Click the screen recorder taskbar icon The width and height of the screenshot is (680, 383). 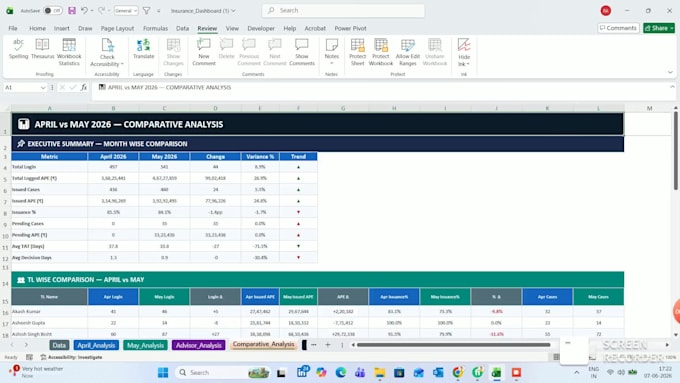[516, 373]
